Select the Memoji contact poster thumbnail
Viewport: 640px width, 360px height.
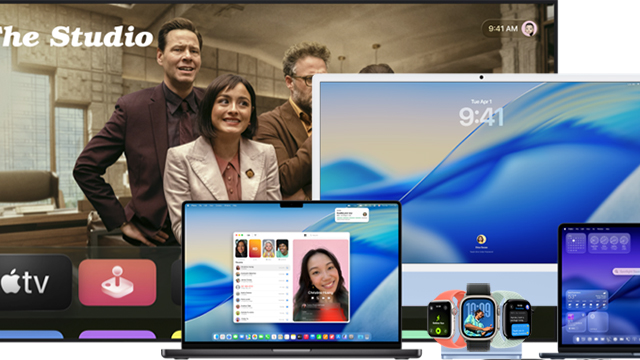click(x=269, y=249)
